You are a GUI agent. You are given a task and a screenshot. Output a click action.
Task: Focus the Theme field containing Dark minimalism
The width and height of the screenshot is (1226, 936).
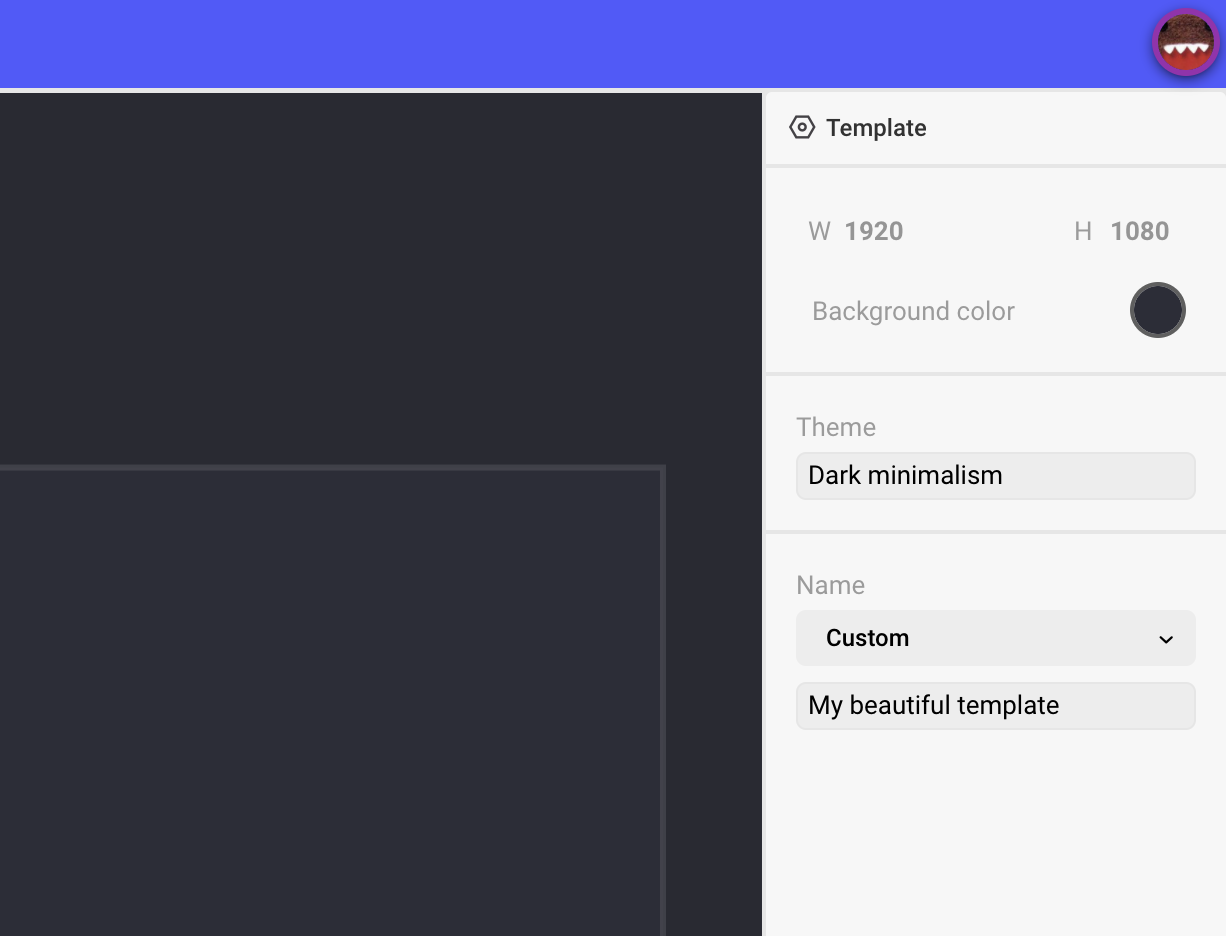click(995, 476)
